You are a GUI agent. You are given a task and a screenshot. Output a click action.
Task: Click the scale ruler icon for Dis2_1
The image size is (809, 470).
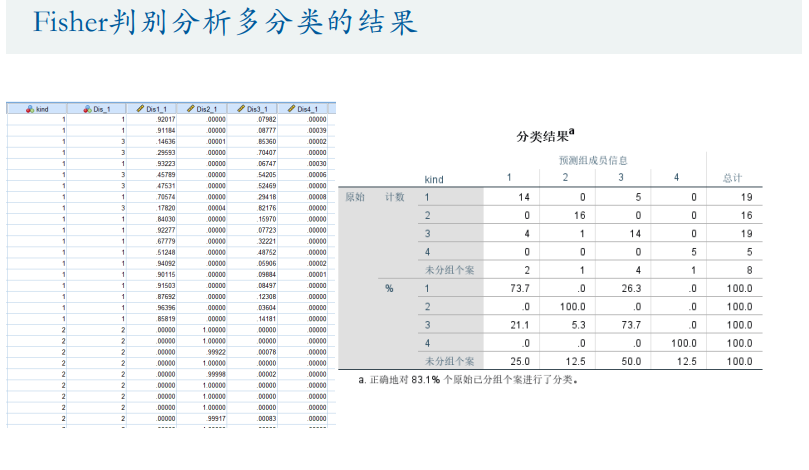click(190, 109)
